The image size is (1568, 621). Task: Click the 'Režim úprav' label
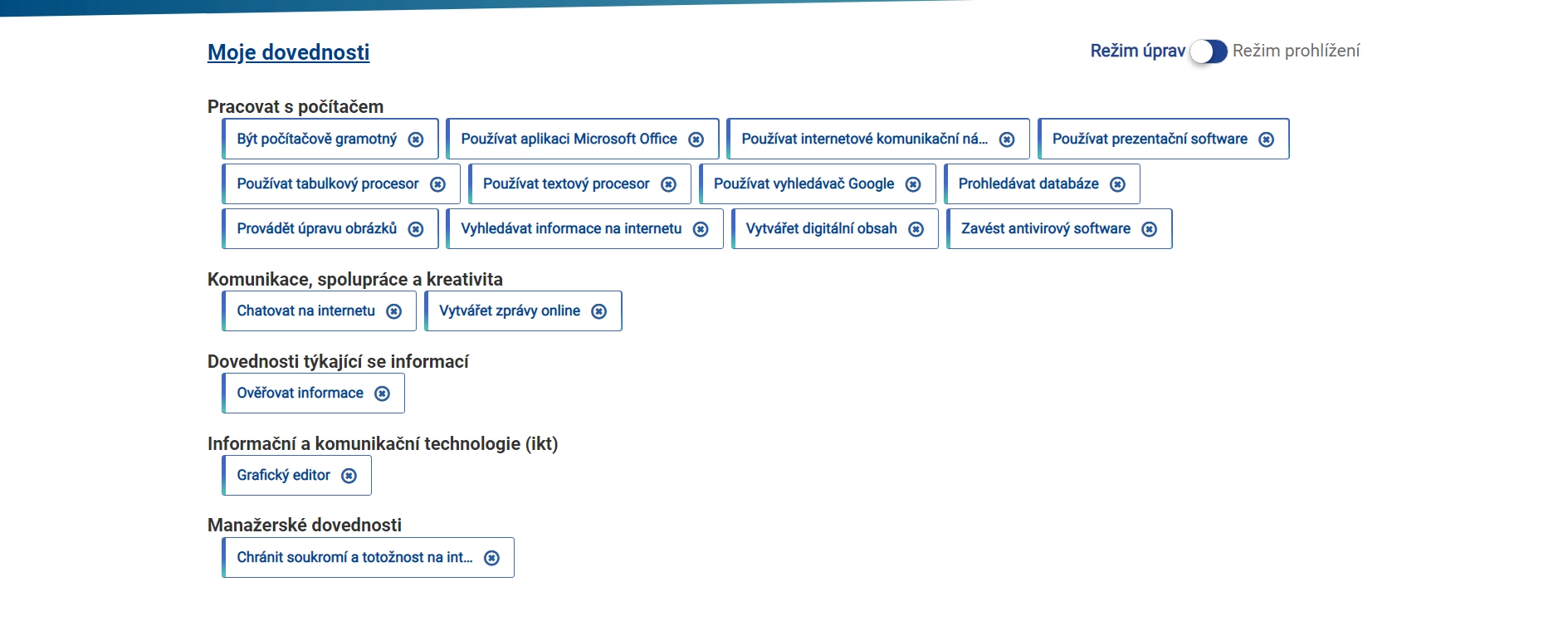1137,51
